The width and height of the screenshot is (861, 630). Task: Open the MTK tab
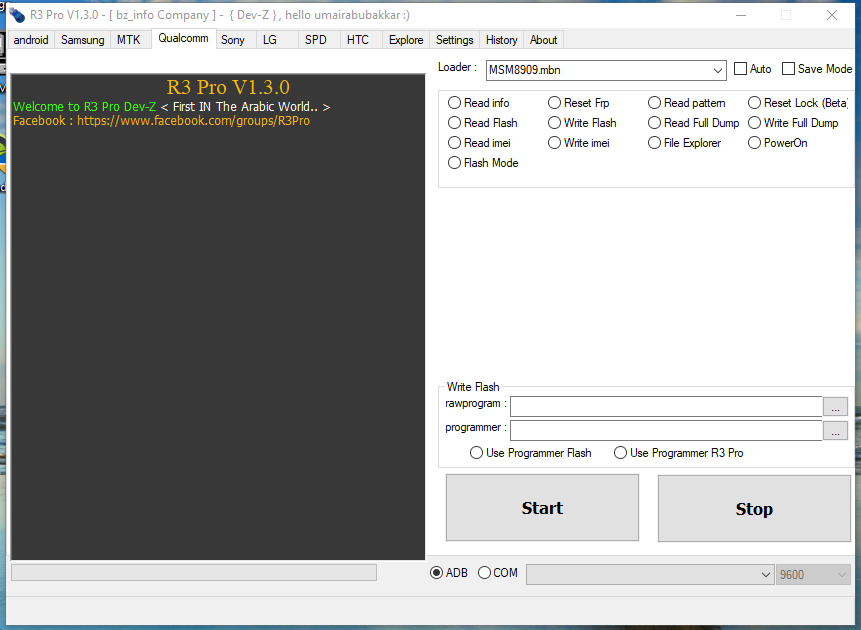tap(128, 40)
